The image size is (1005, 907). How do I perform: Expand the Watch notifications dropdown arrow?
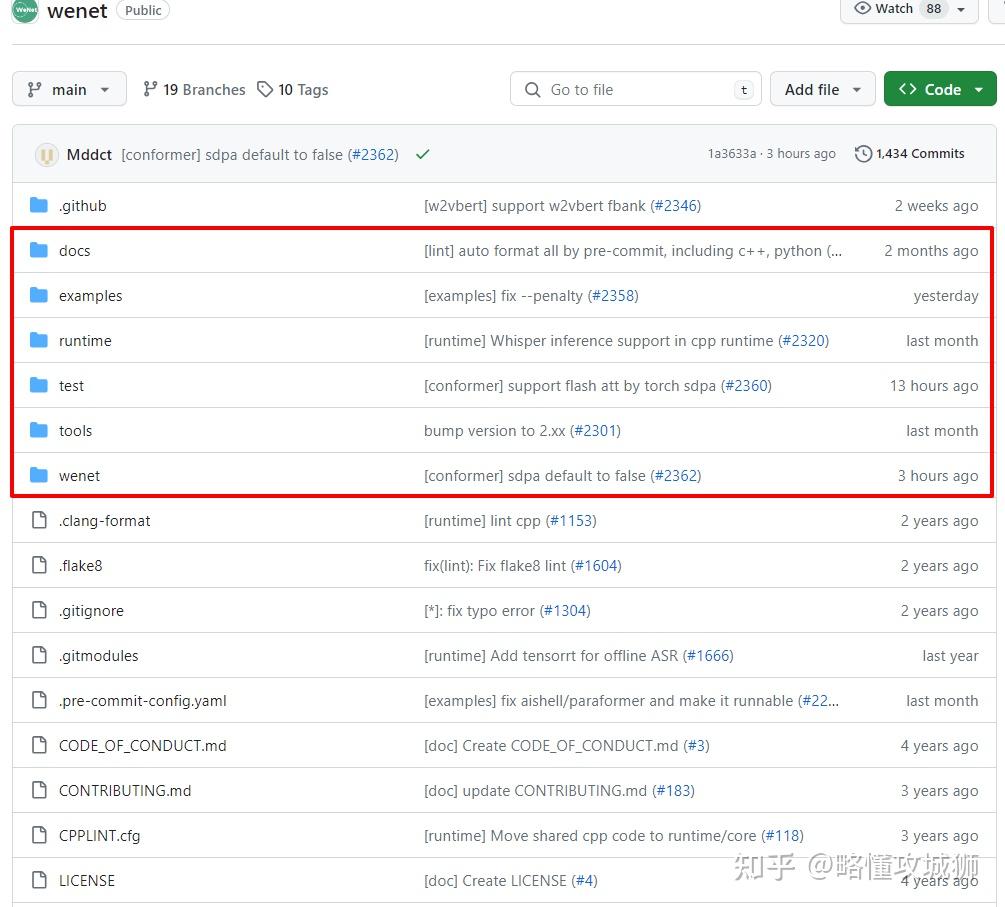coord(961,9)
